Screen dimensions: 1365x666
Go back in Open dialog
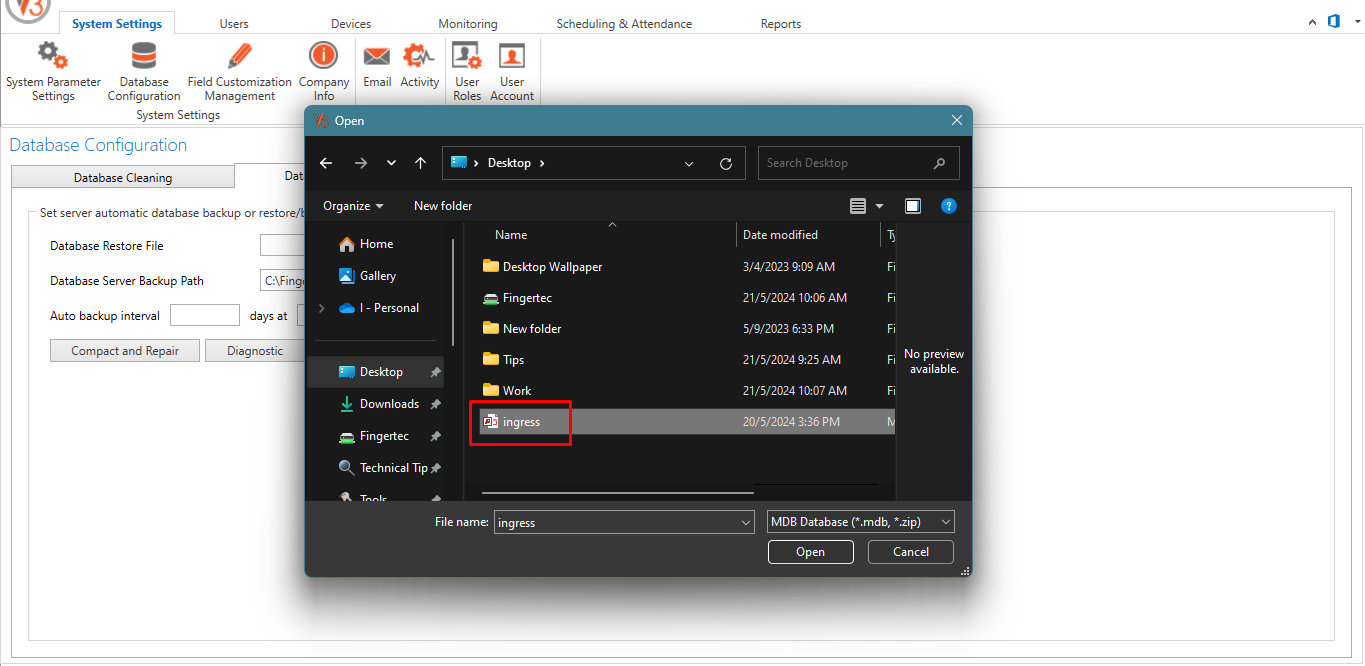coord(326,163)
